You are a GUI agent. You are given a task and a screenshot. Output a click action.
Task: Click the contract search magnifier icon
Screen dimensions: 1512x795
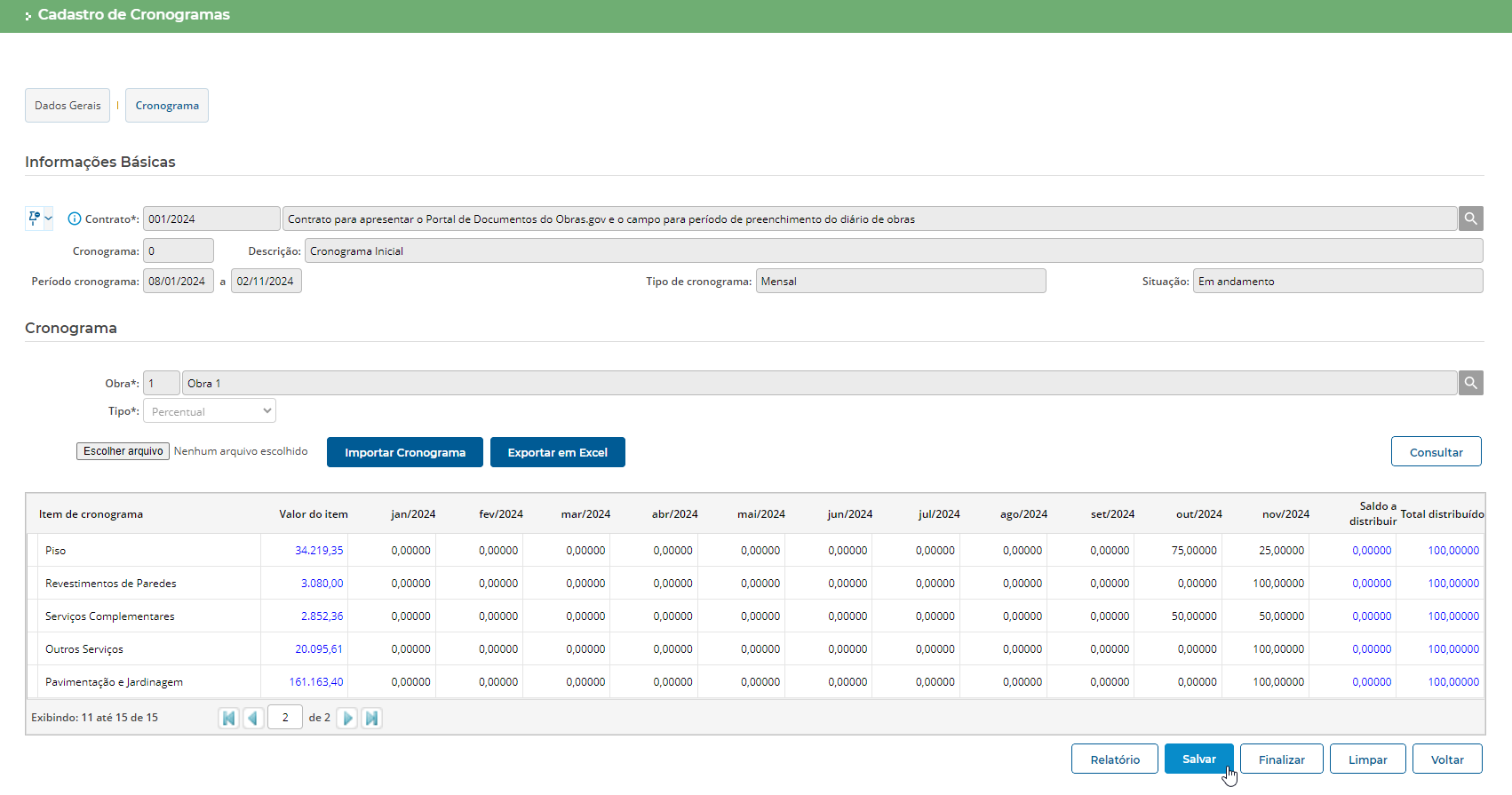pyautogui.click(x=1470, y=219)
